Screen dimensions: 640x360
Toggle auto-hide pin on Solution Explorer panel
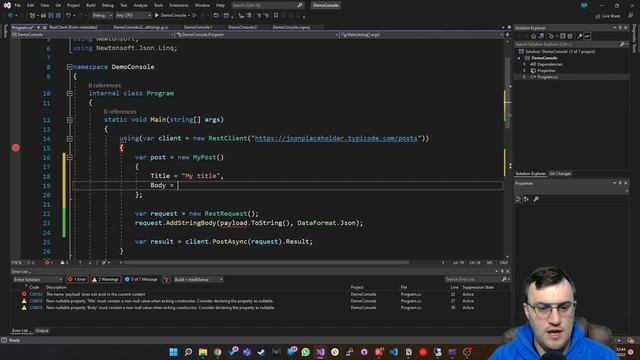[x=620, y=28]
